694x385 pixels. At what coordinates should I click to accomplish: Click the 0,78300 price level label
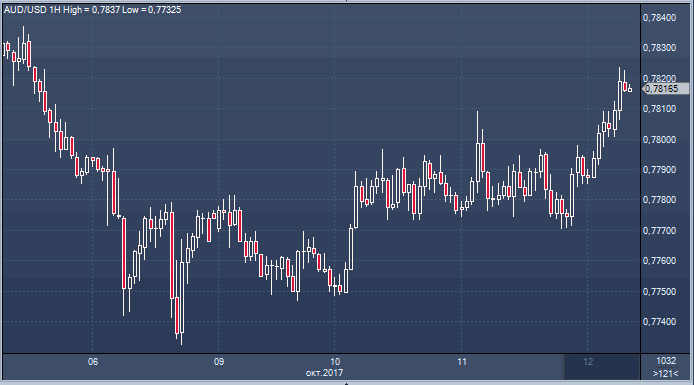tap(659, 48)
